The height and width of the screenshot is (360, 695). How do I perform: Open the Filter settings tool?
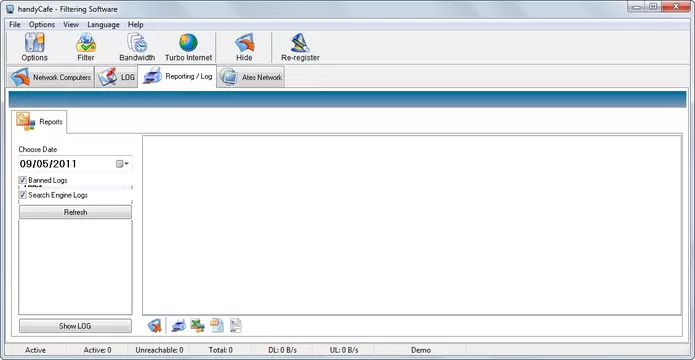click(86, 47)
